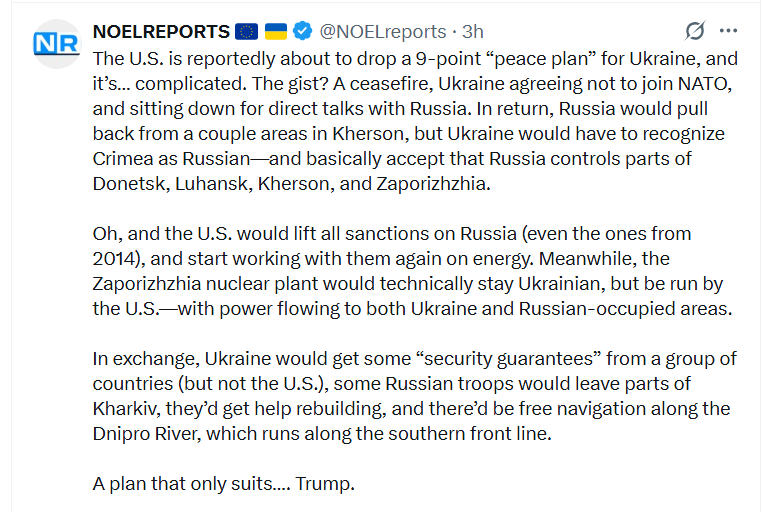Screen dimensions: 762x512
Task: Click the line starting 'The U.S. is reportedly'
Action: click(x=415, y=59)
